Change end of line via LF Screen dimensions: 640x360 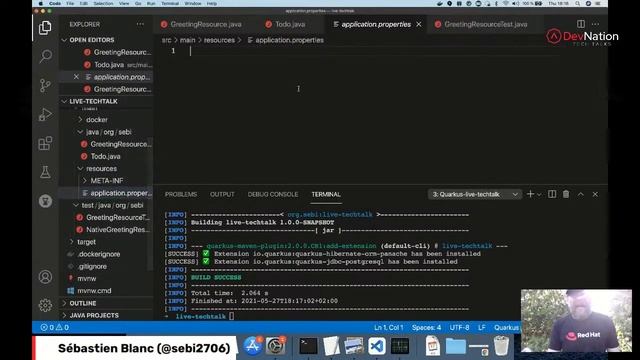[482, 328]
